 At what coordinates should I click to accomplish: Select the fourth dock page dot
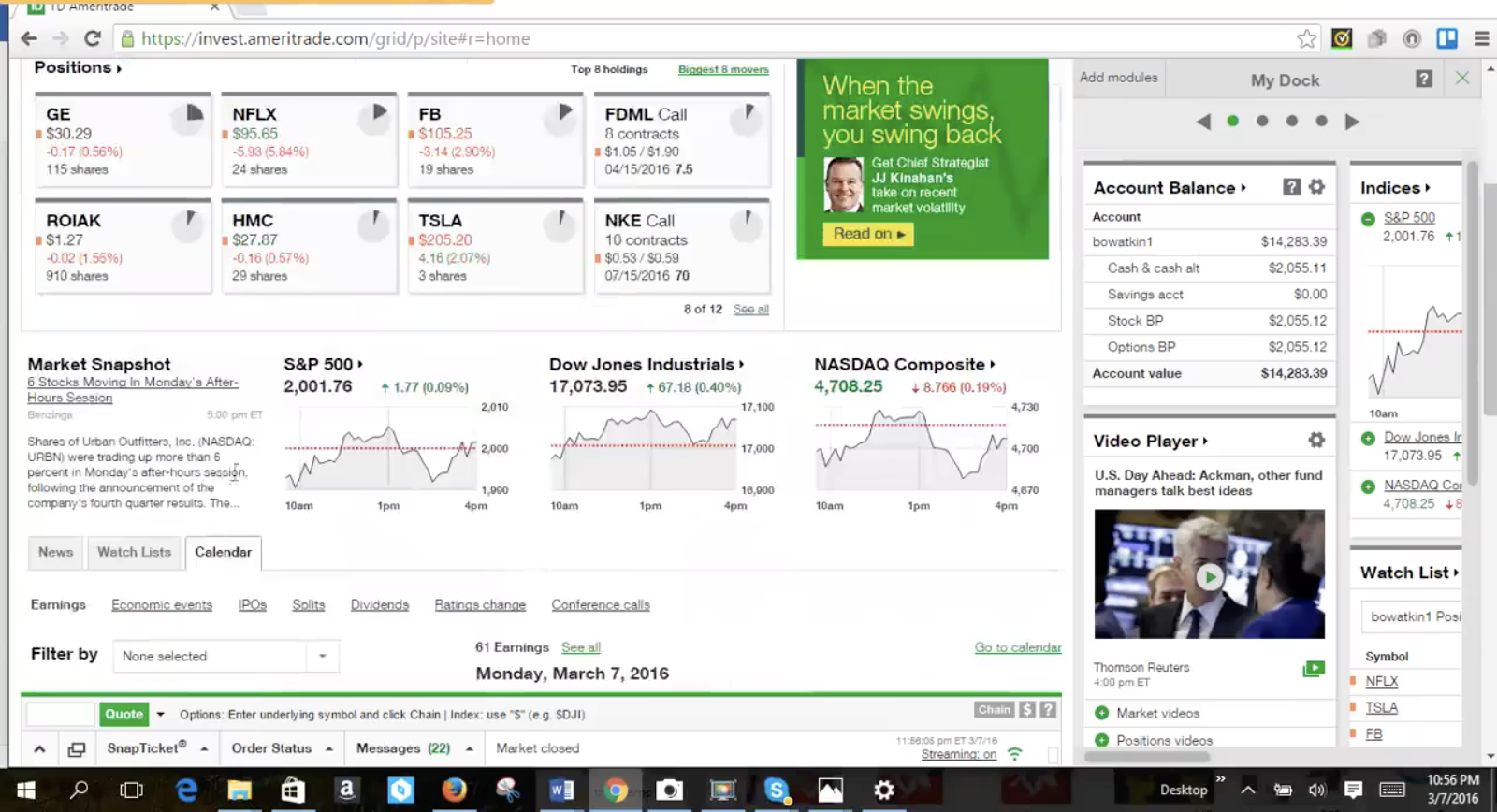[x=1321, y=121]
